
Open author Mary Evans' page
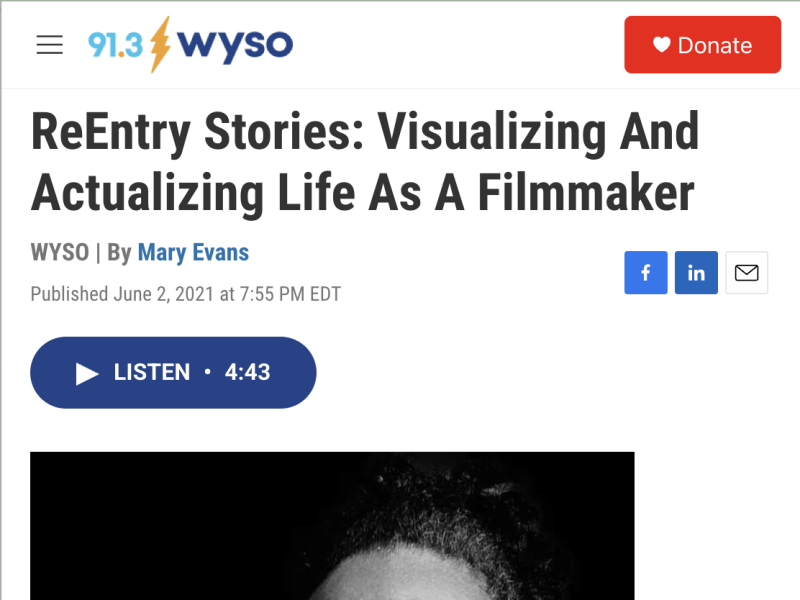coord(193,253)
